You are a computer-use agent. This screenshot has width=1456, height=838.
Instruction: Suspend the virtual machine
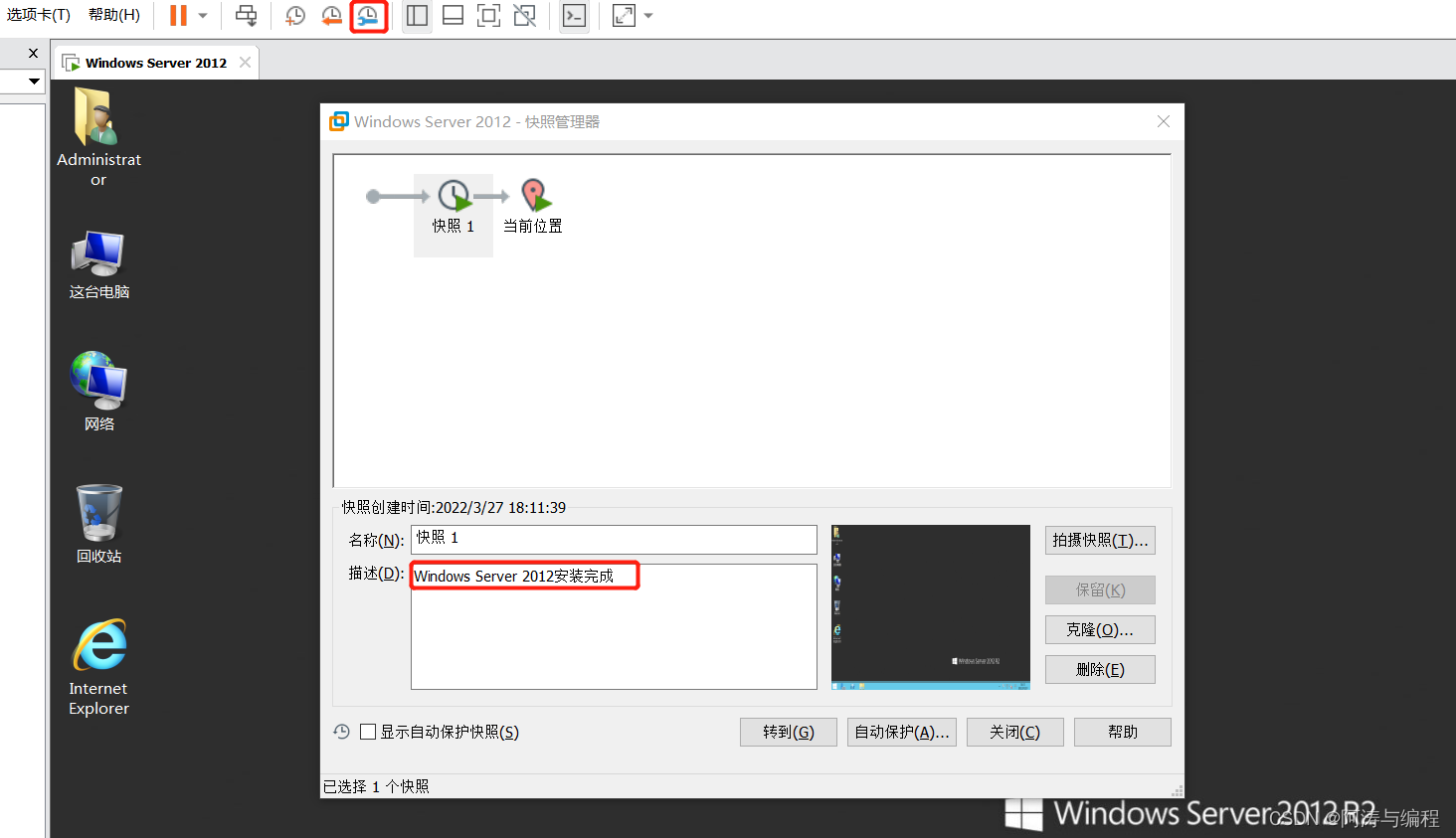(x=177, y=16)
